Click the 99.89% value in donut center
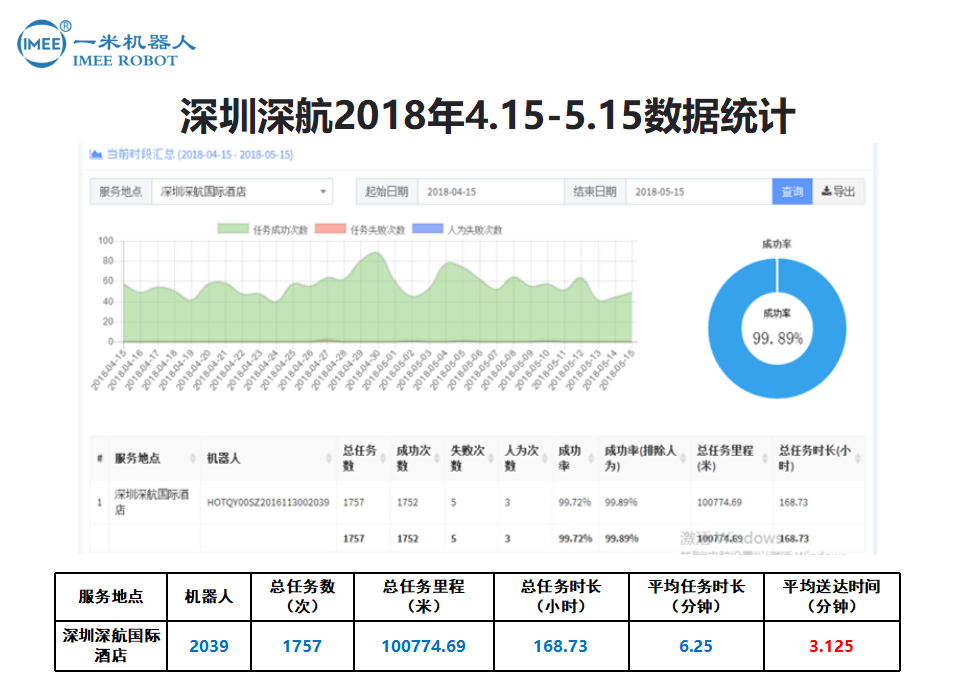 [777, 338]
